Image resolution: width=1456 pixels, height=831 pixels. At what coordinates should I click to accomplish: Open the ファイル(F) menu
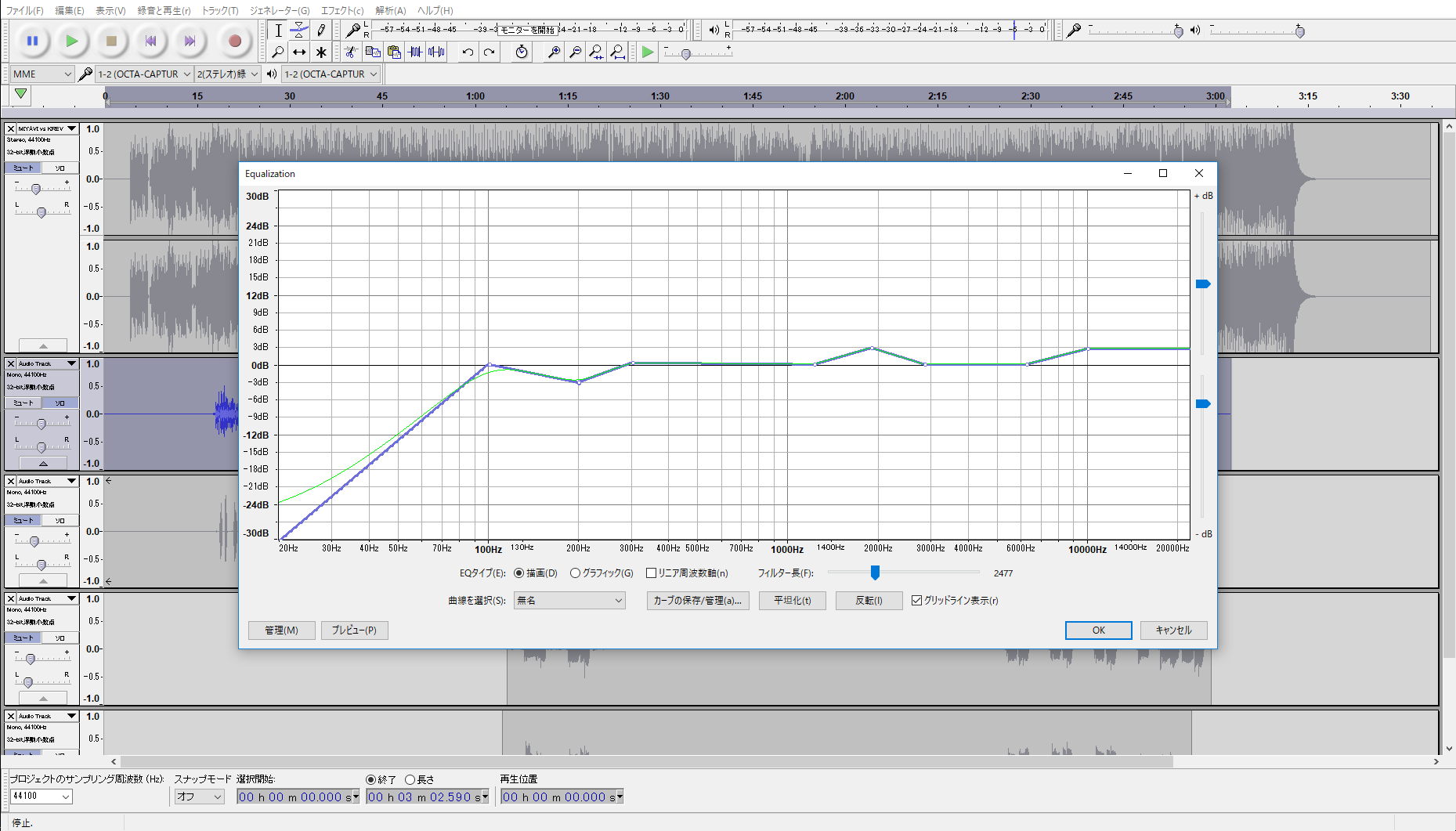pos(25,10)
